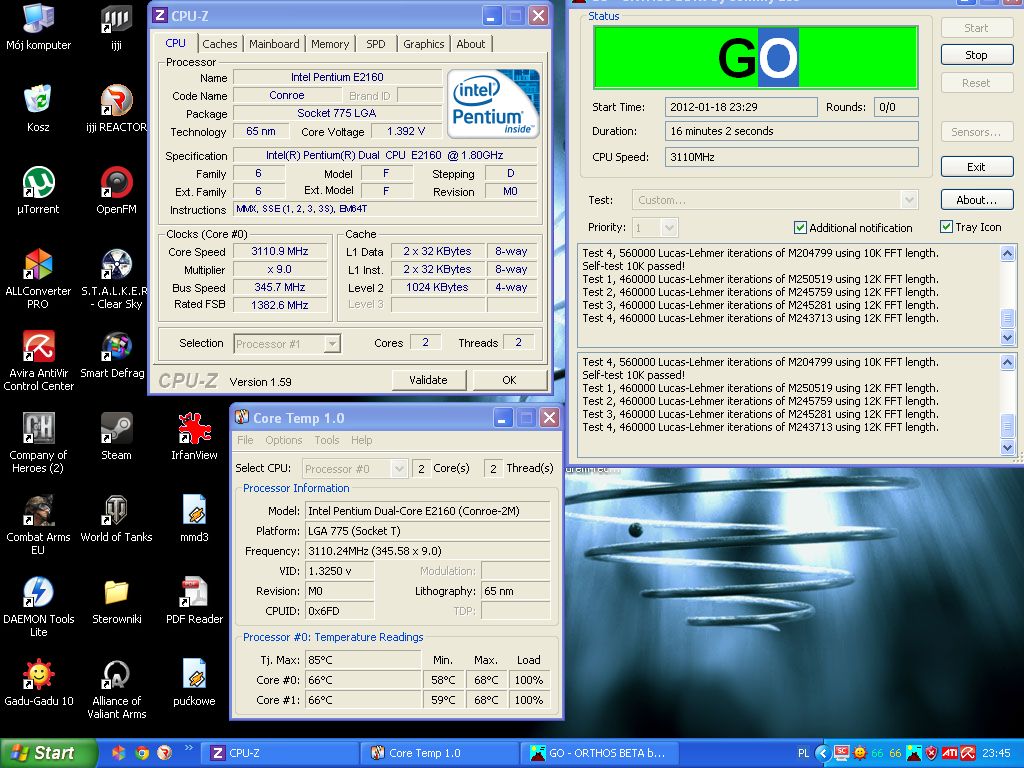Open Avira AntiVir Control Center icon

click(38, 361)
